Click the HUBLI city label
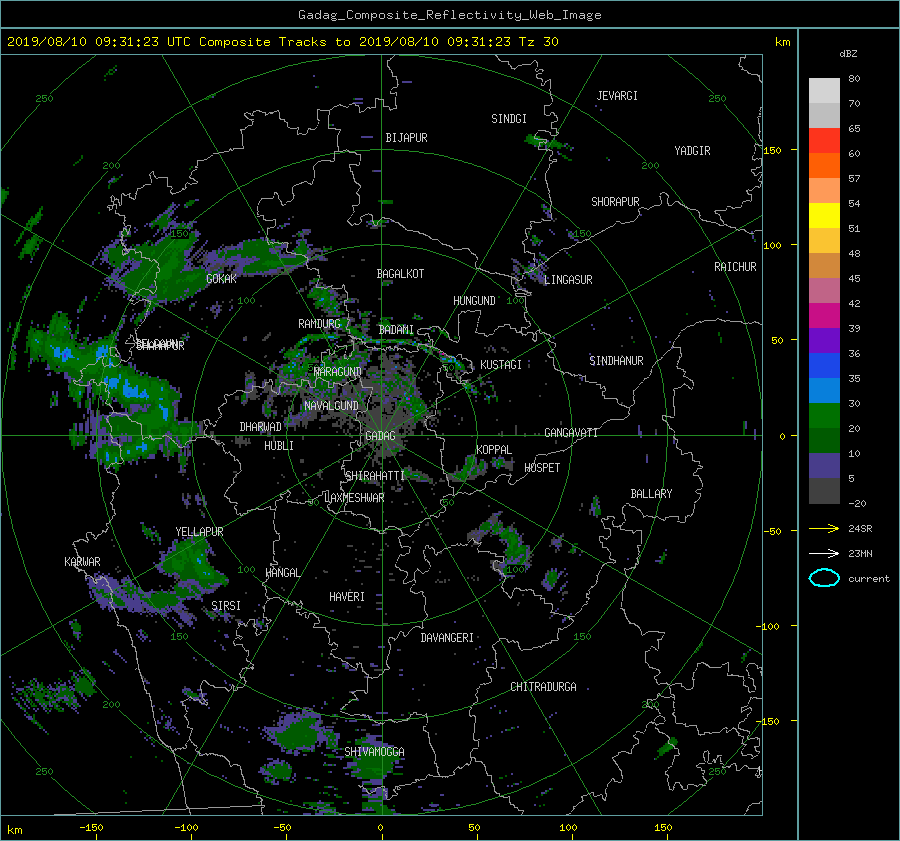This screenshot has width=900, height=841. [279, 446]
